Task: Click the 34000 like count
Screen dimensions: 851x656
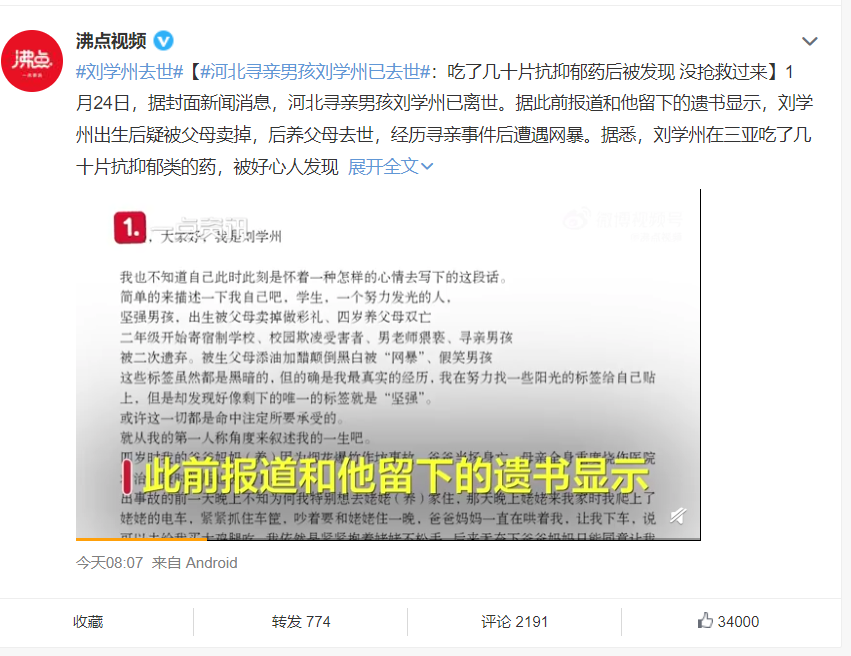Action: (738, 622)
